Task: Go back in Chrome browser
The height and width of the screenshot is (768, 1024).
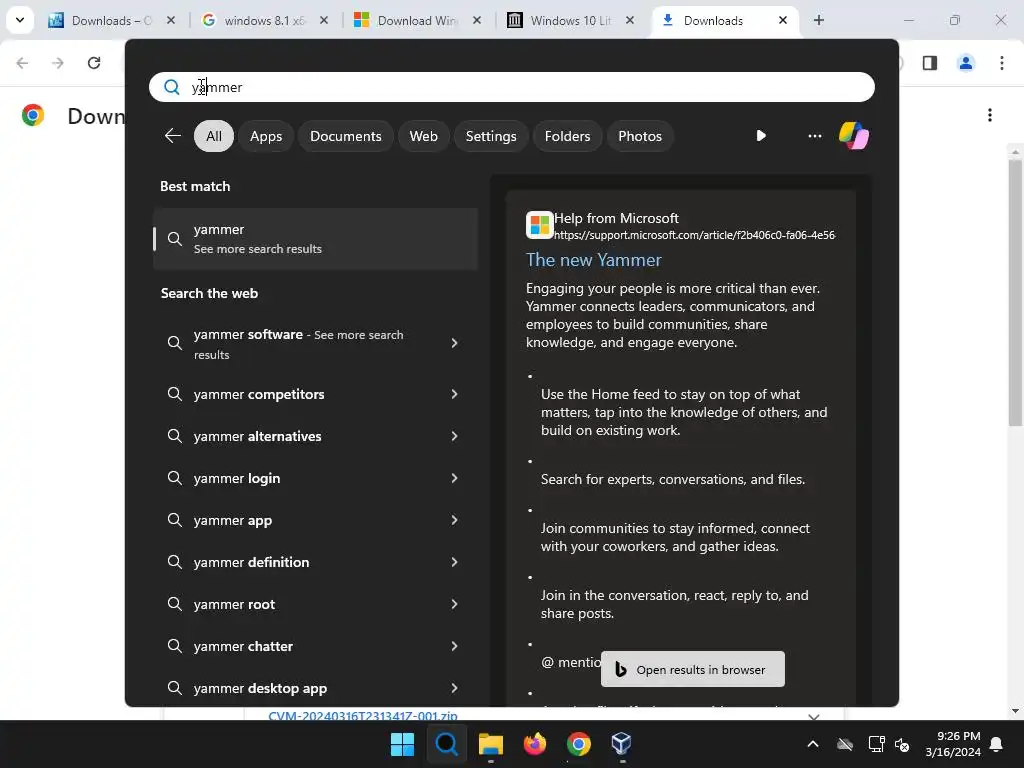Action: pyautogui.click(x=22, y=63)
